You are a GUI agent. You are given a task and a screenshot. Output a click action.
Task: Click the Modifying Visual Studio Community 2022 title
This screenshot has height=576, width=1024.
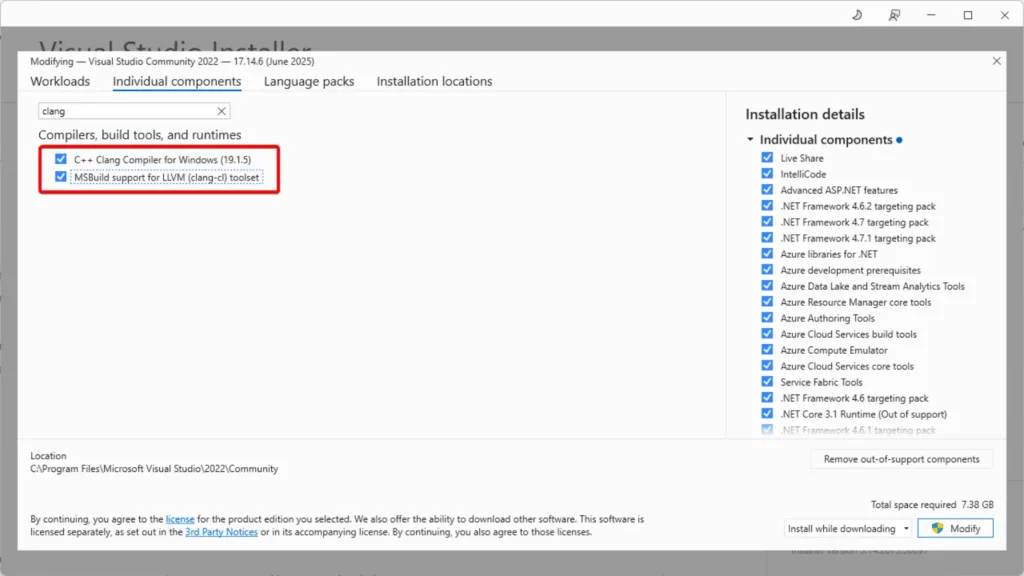[x=172, y=61]
